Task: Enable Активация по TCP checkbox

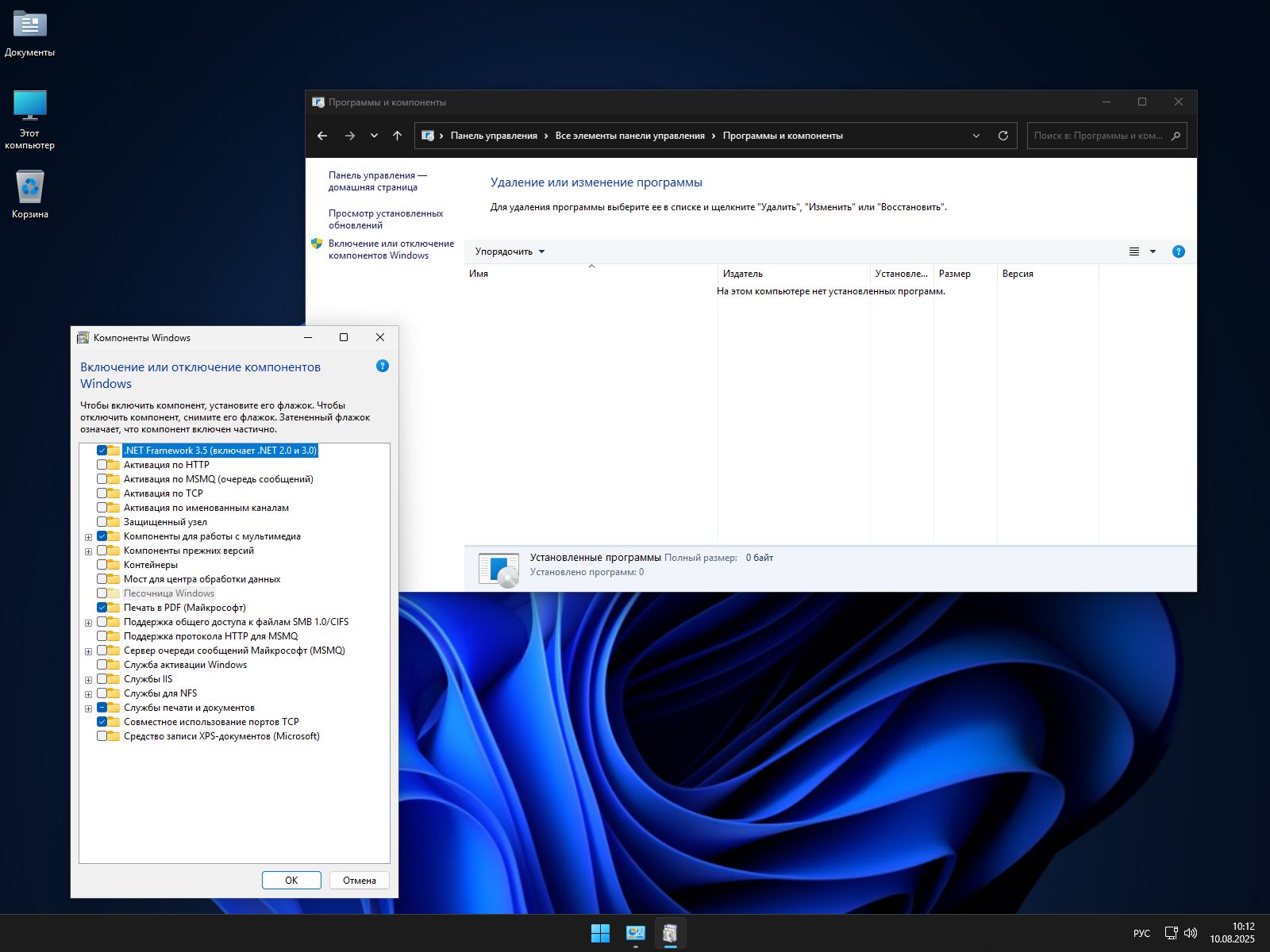Action: (102, 493)
